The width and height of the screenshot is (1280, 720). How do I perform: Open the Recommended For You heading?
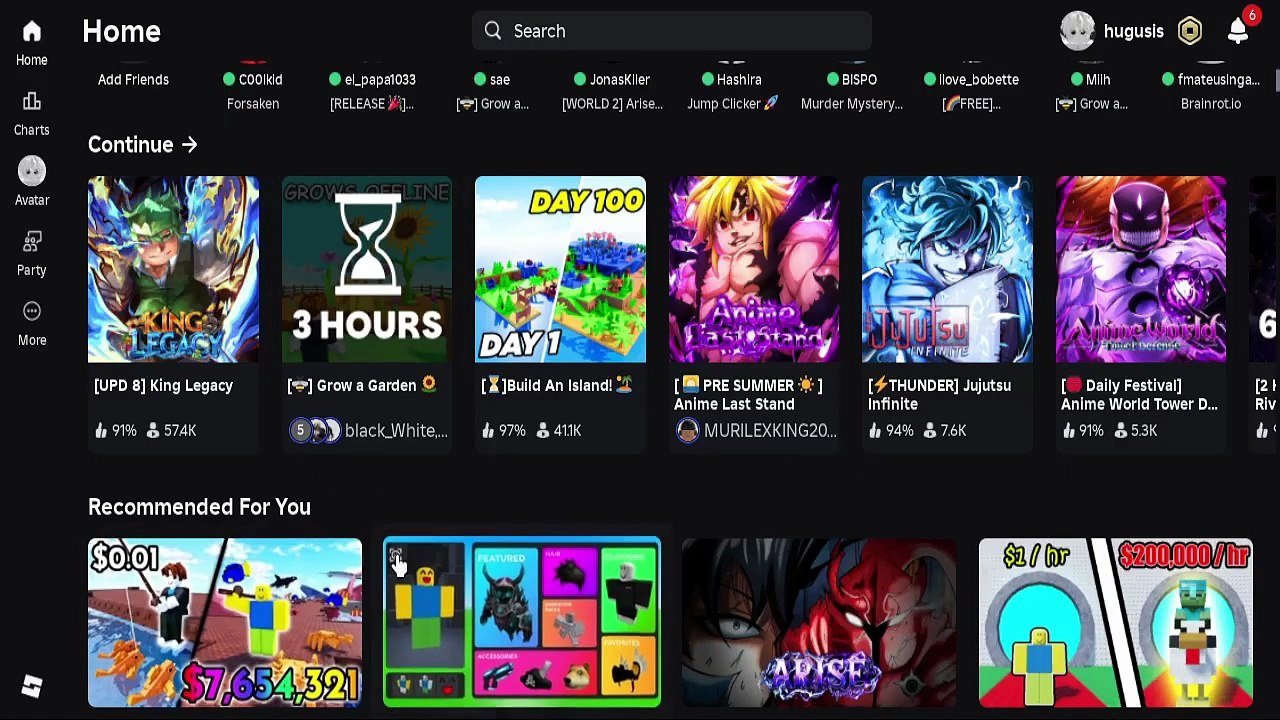(x=199, y=507)
